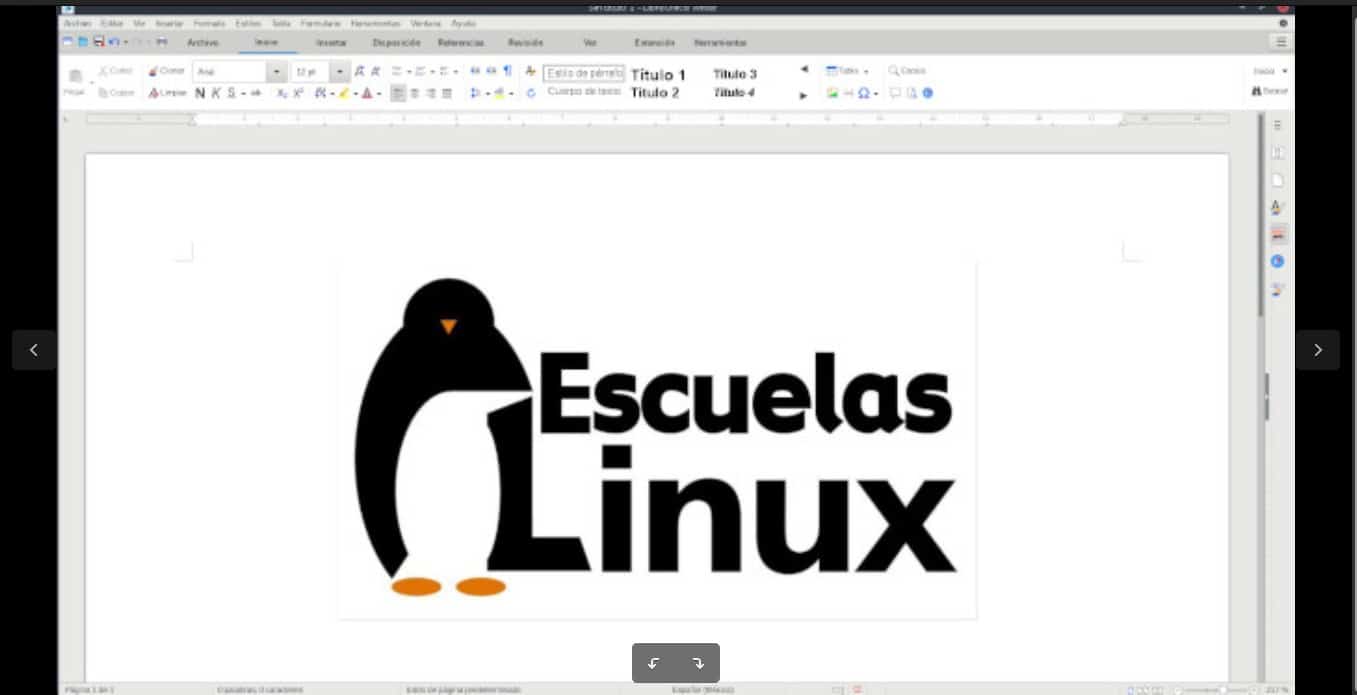The image size is (1357, 695).
Task: Select right text alignment
Action: (431, 93)
